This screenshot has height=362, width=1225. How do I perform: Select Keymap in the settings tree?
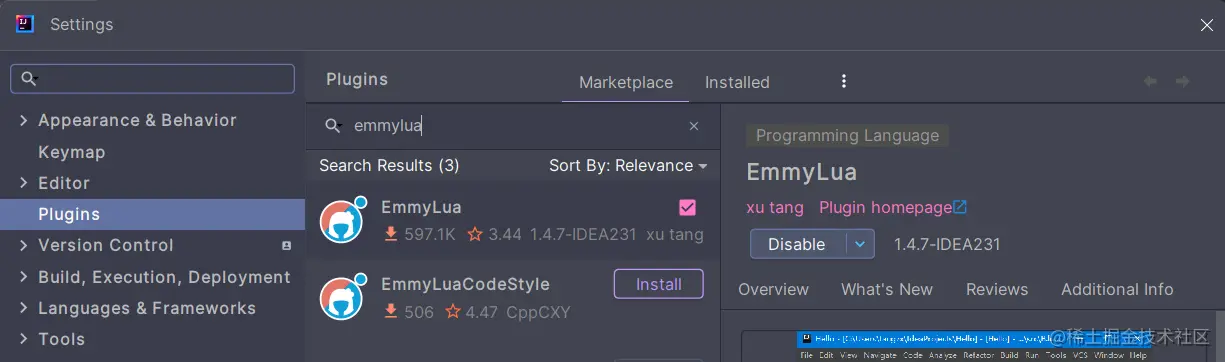coord(71,152)
